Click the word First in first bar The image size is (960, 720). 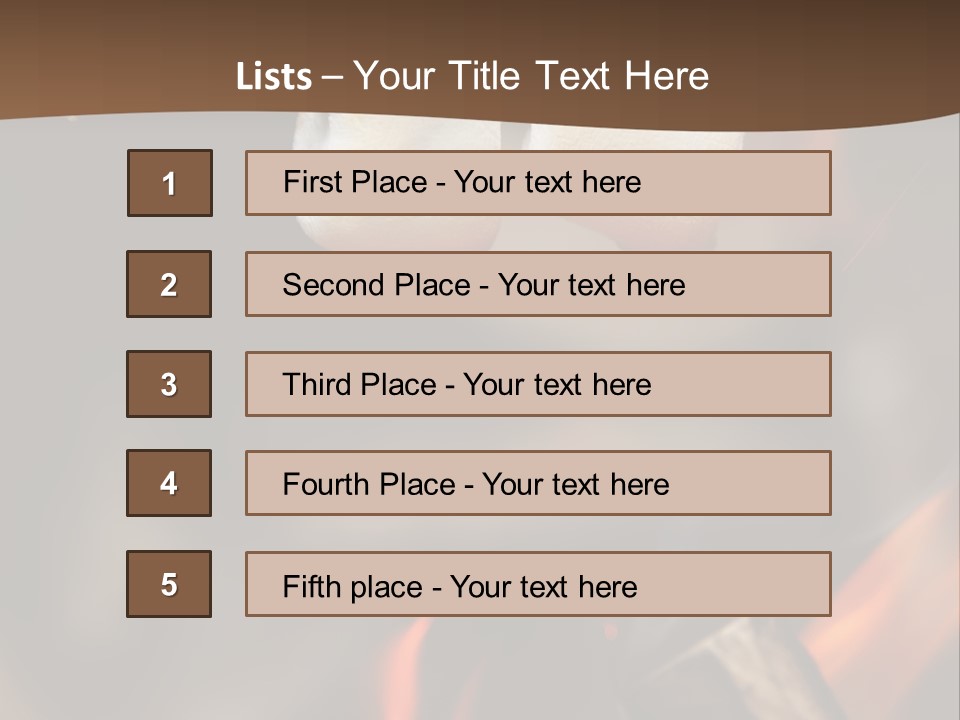[304, 182]
